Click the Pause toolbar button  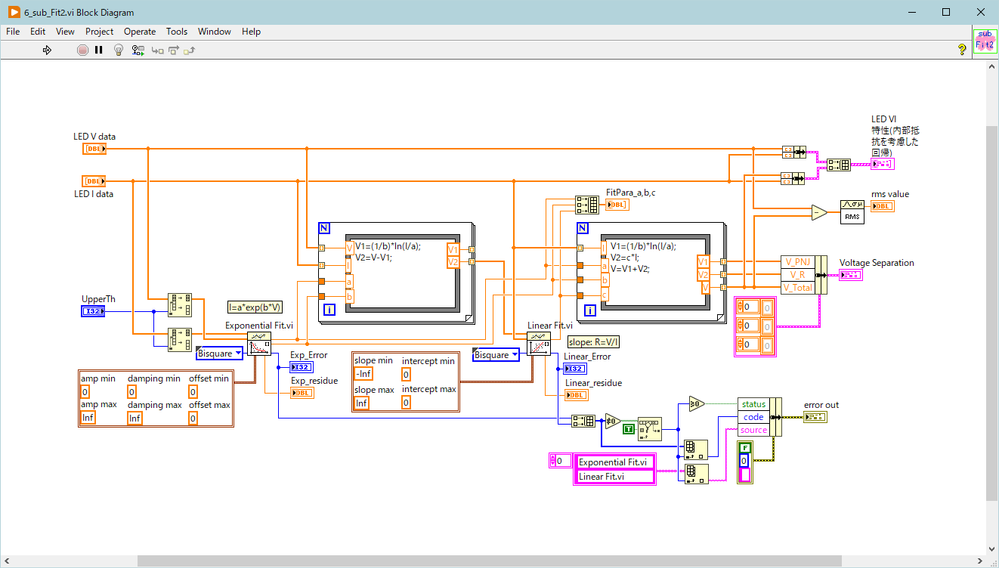click(99, 50)
